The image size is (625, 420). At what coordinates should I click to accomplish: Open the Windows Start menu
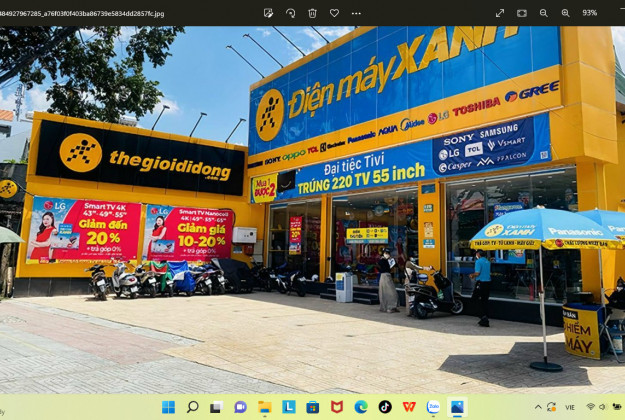[x=168, y=407]
